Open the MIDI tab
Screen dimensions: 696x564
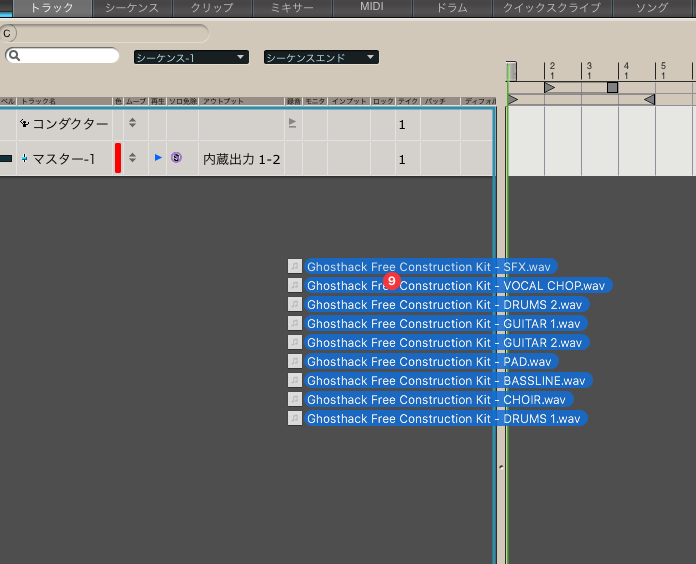[372, 8]
